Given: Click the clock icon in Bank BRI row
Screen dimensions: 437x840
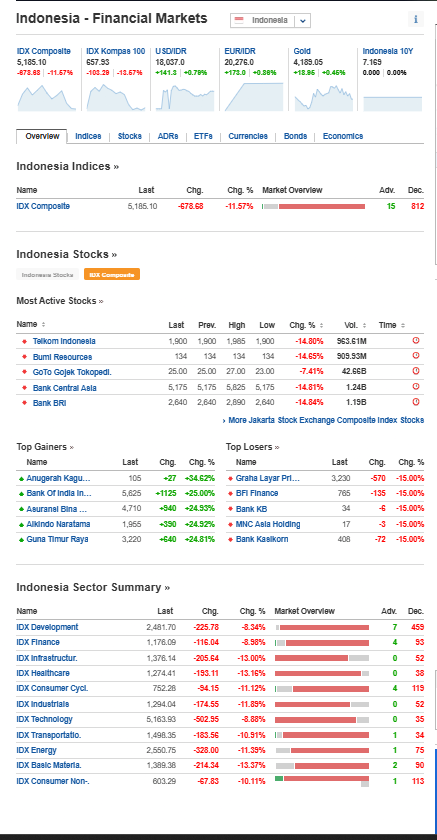Looking at the screenshot, I should point(416,402).
